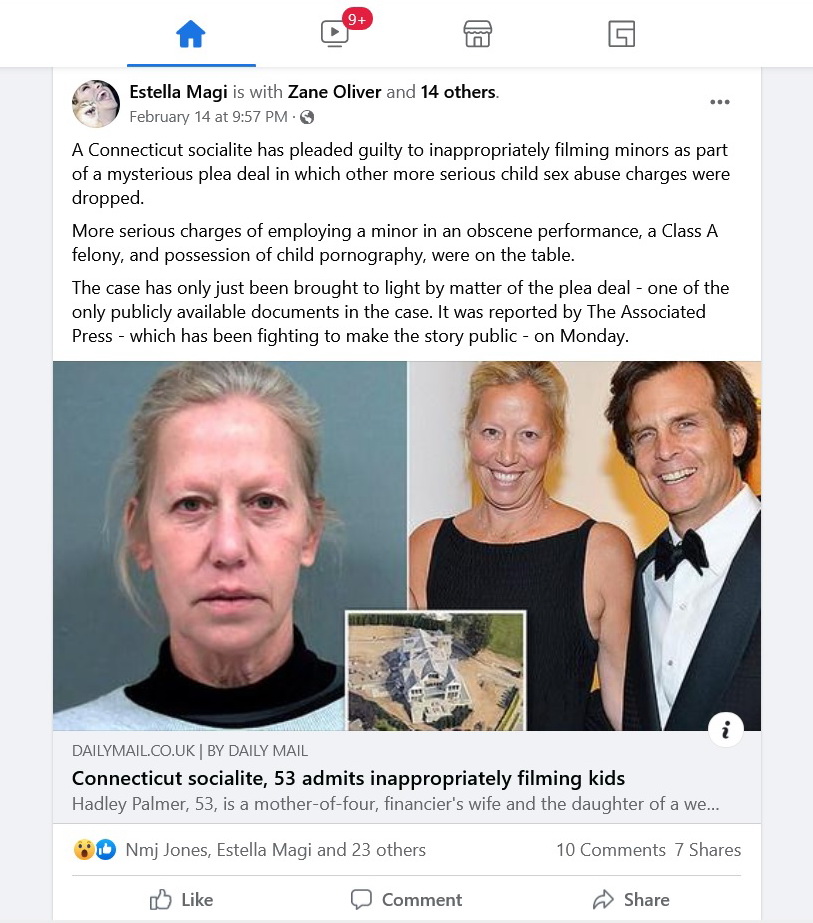This screenshot has width=813, height=923.
Task: Open Zane Oliver's profile link
Action: pyautogui.click(x=334, y=92)
